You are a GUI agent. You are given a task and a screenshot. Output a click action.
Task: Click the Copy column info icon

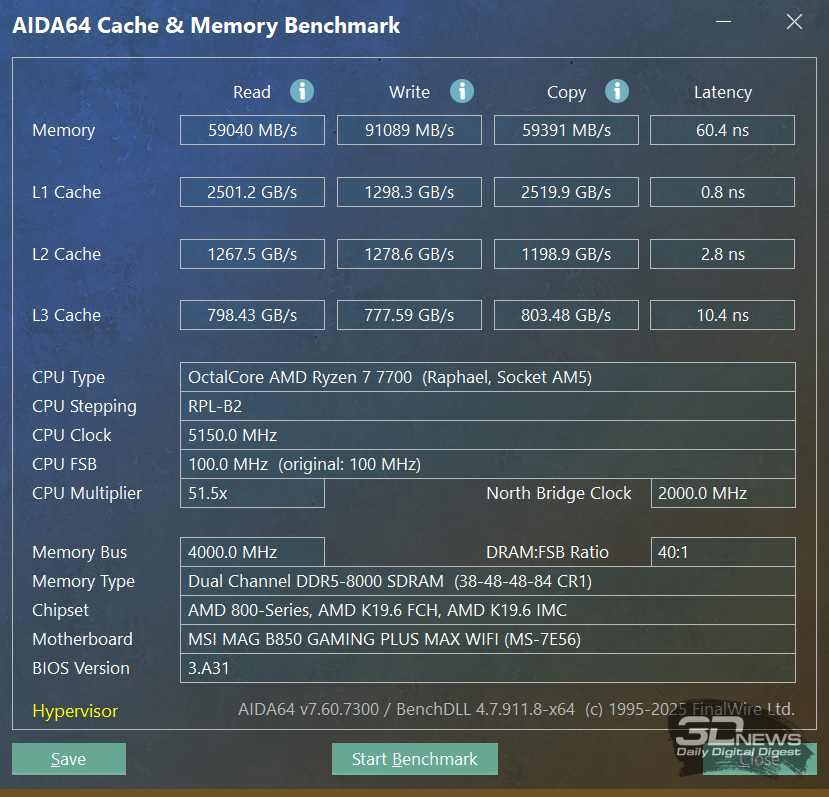point(617,91)
